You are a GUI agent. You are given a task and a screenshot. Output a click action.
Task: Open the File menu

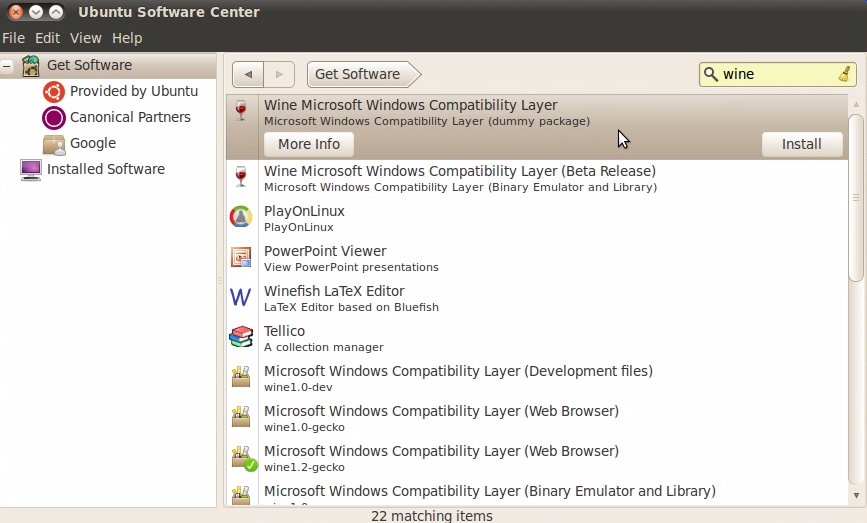(x=13, y=38)
